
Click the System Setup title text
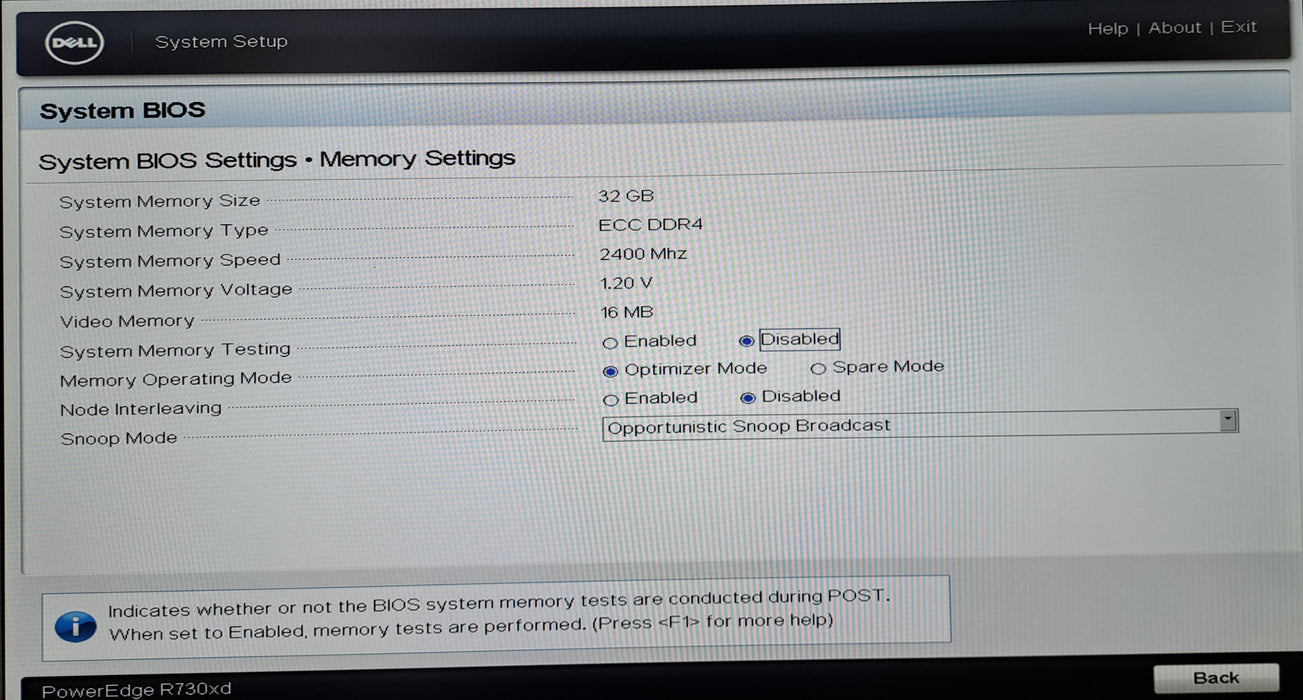(x=221, y=42)
